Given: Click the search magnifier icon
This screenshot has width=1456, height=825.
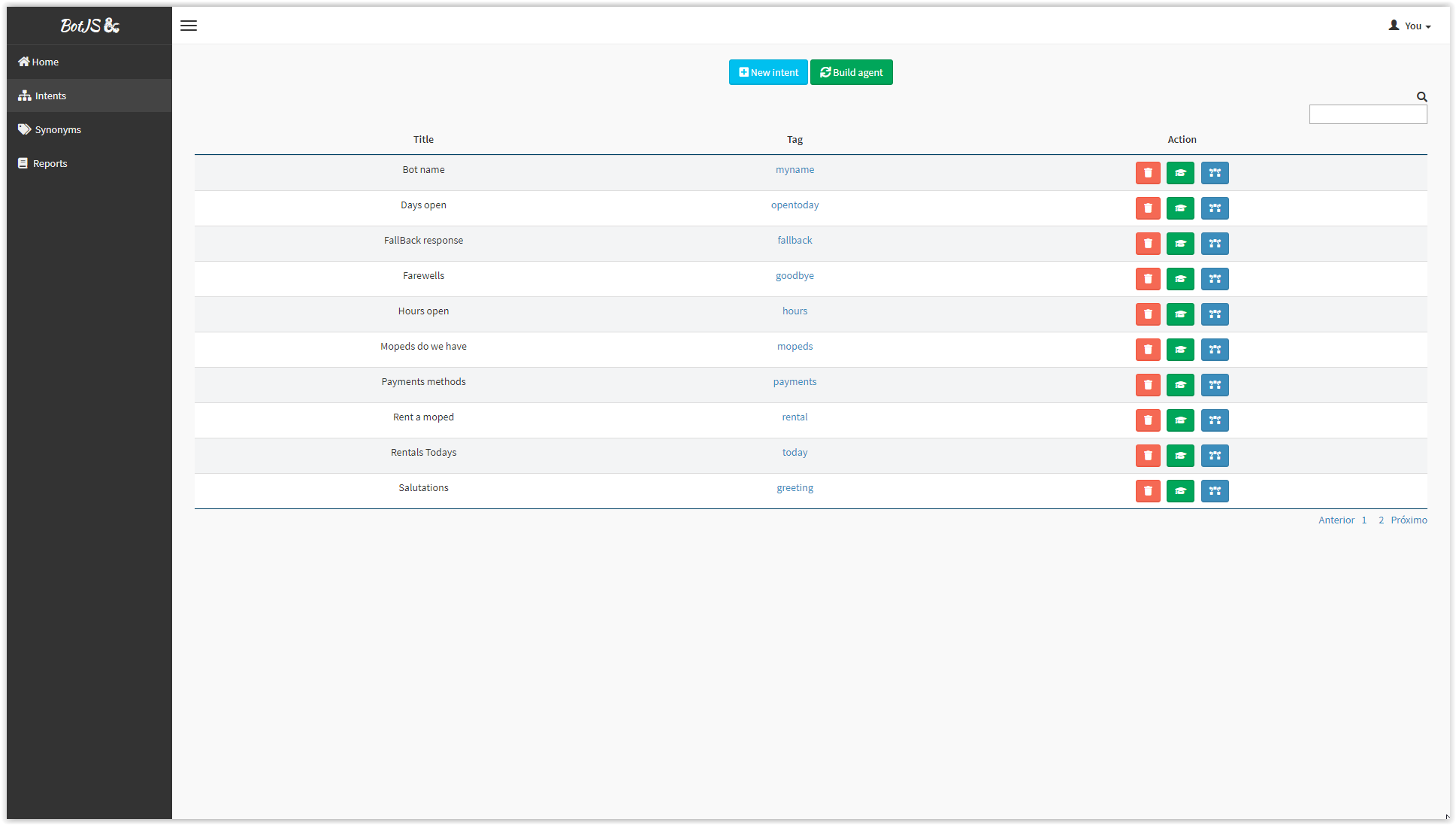Looking at the screenshot, I should [1421, 97].
